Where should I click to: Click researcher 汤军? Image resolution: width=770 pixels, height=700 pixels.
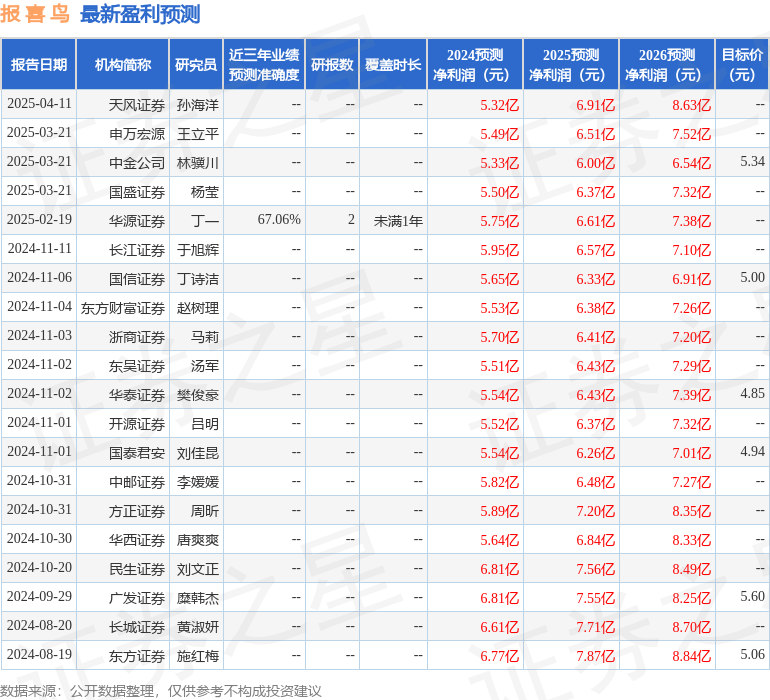204,366
